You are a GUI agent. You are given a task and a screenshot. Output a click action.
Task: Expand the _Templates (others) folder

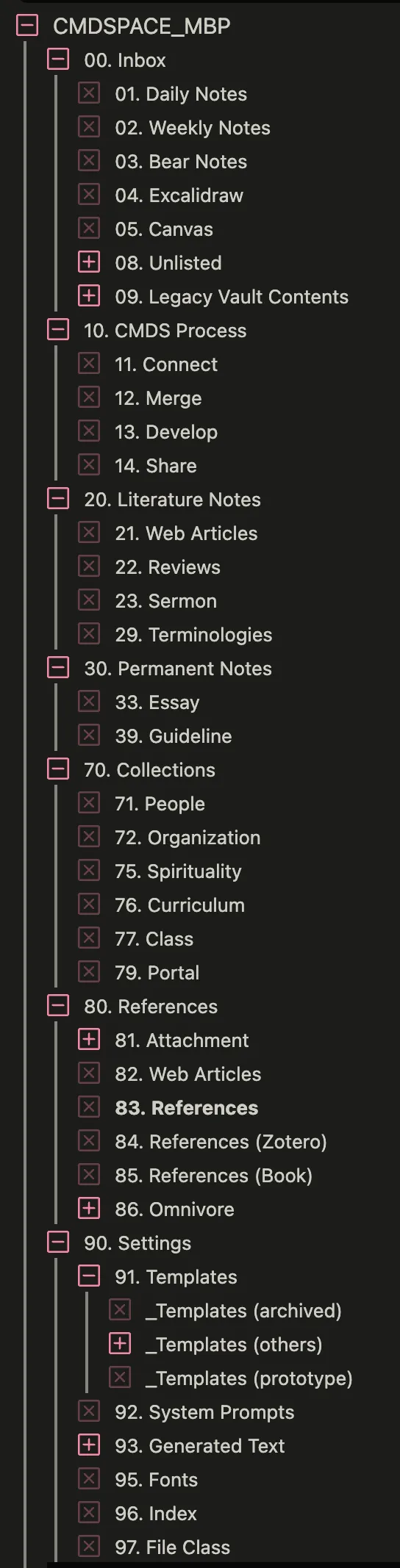tap(120, 1344)
